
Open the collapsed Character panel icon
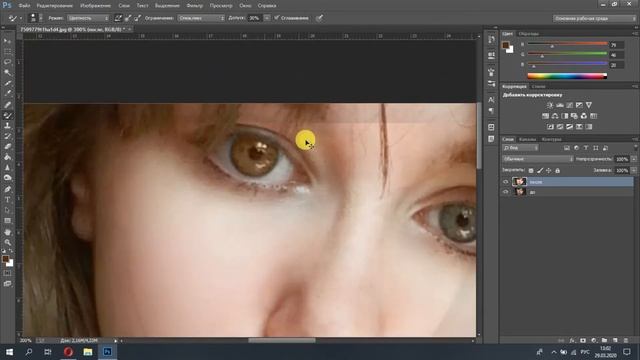pos(491,100)
